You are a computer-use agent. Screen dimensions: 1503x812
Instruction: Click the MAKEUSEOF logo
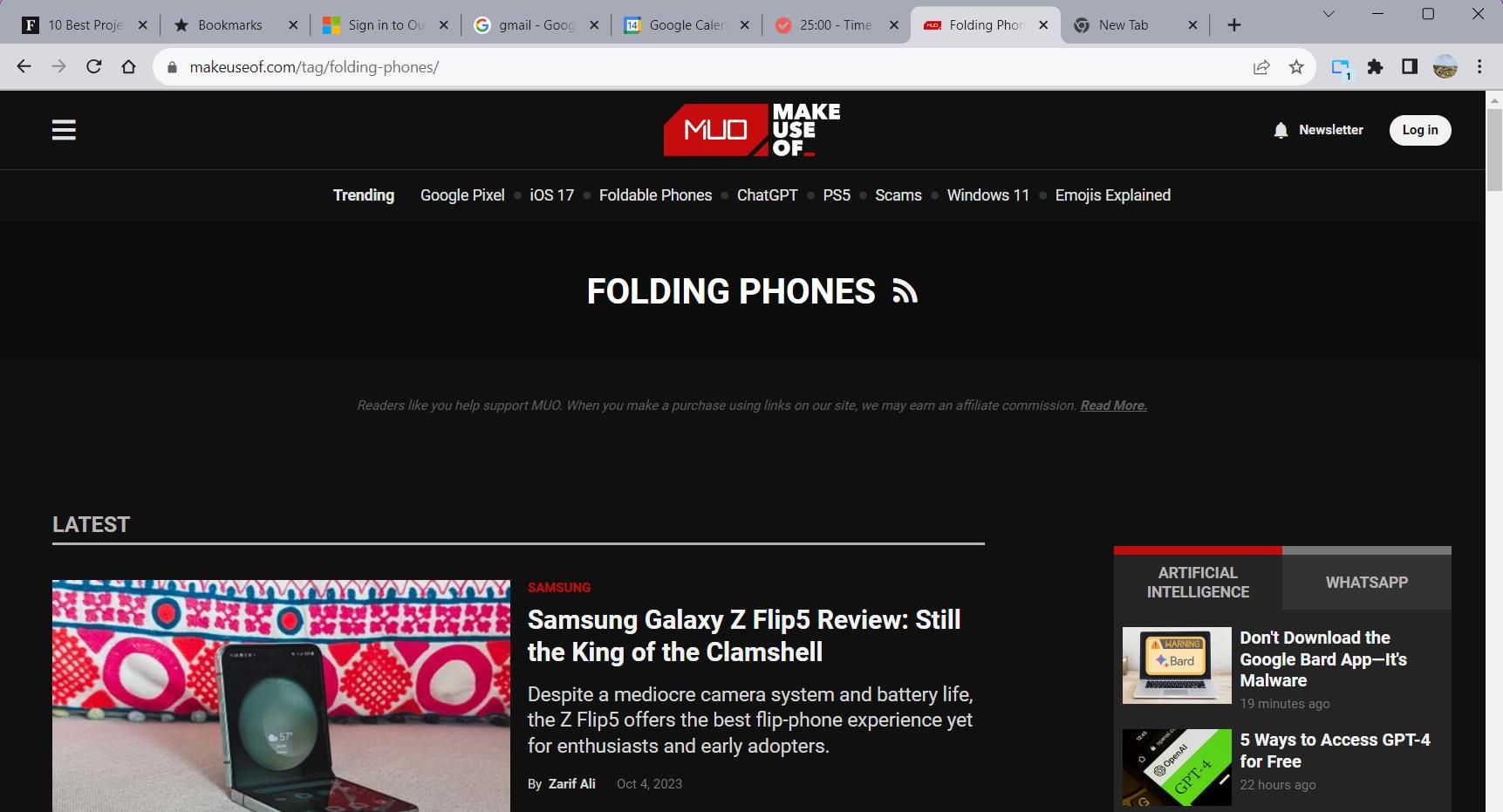tap(751, 129)
